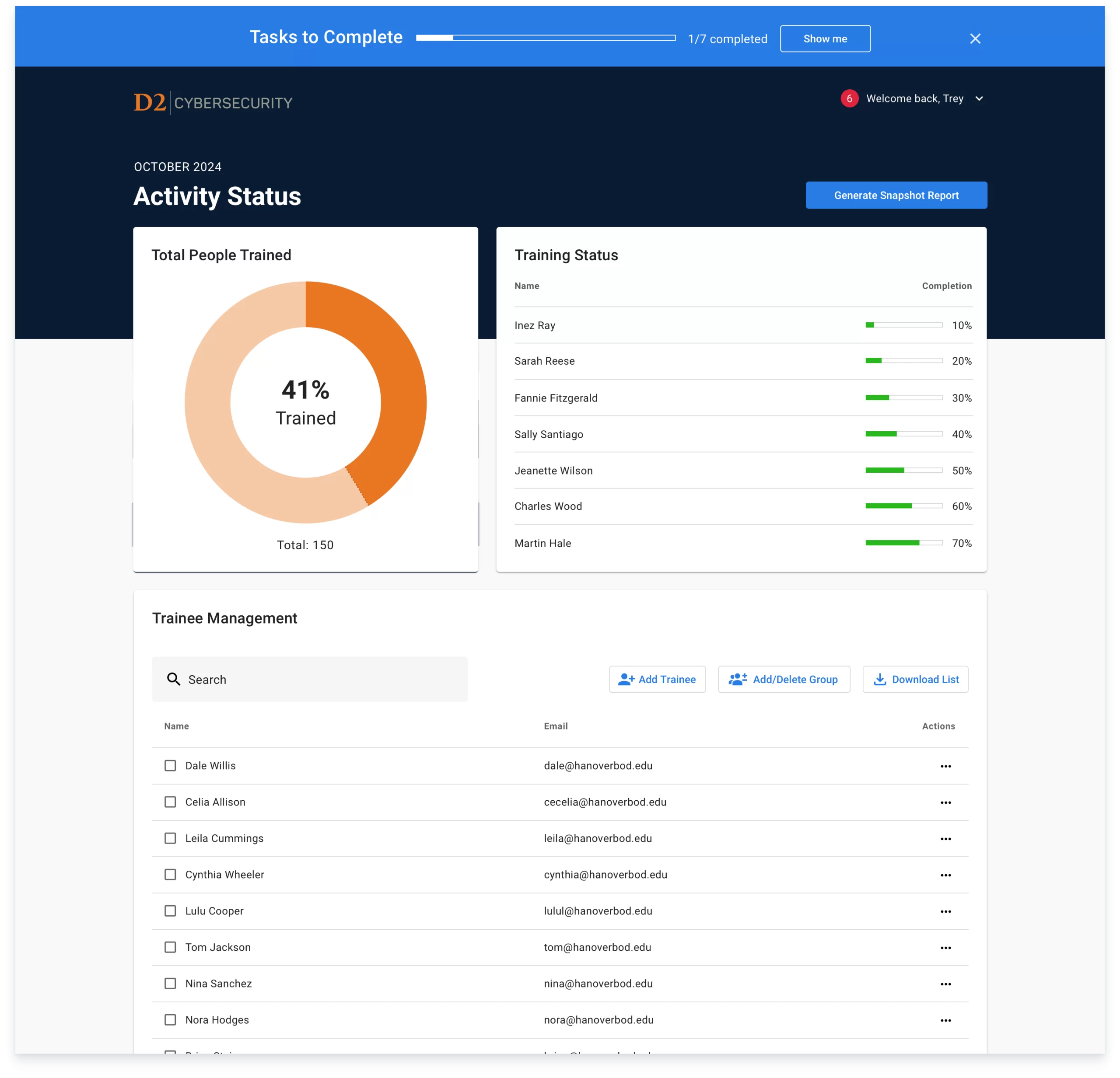The image size is (1120, 1078).
Task: Click email tom@hanoverbod.edu
Action: click(597, 947)
